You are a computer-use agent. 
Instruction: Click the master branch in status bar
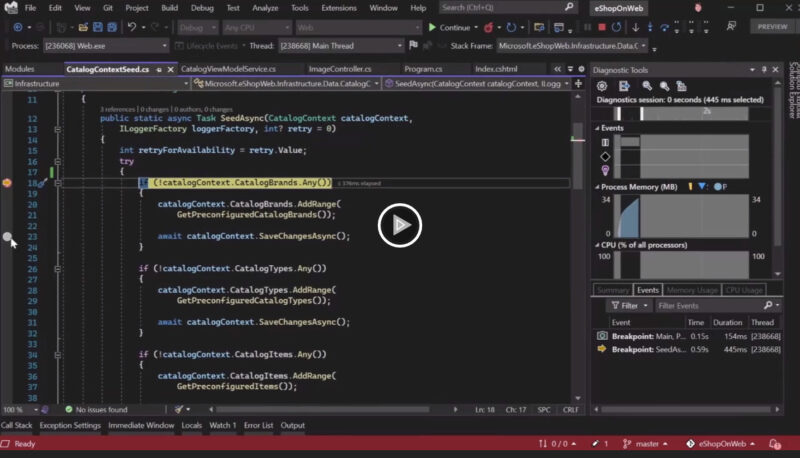point(645,444)
